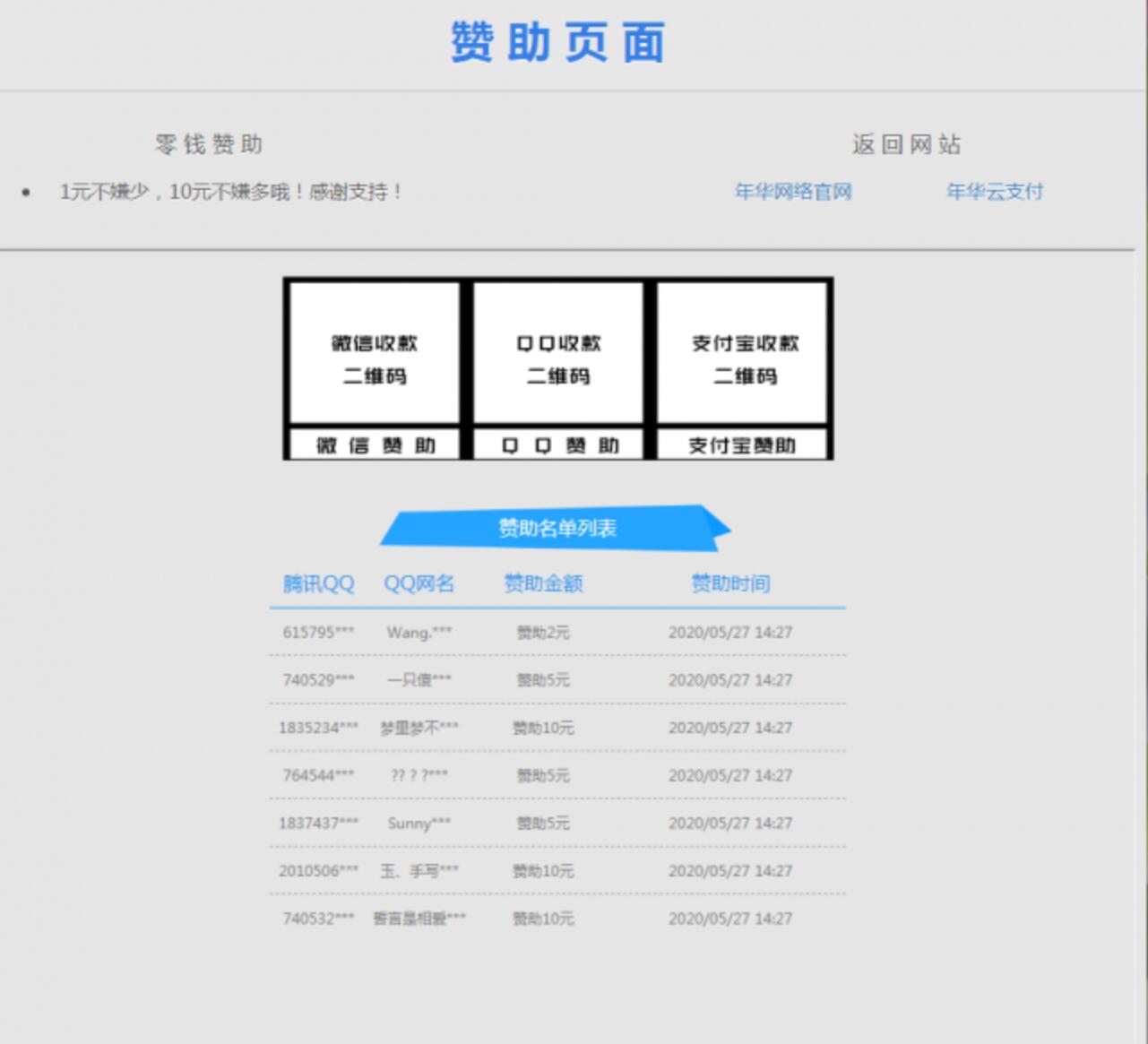Viewport: 1148px width, 1044px height.
Task: Click the QQ收款二维码 image
Action: coord(557,353)
